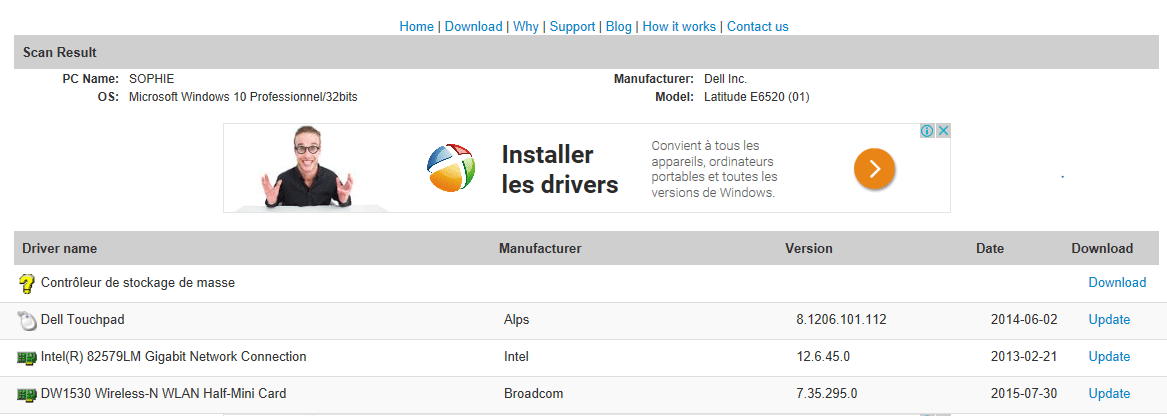Click the model value Latitude E6520 (01)
Screen dimensions: 1167x416
[x=757, y=97]
